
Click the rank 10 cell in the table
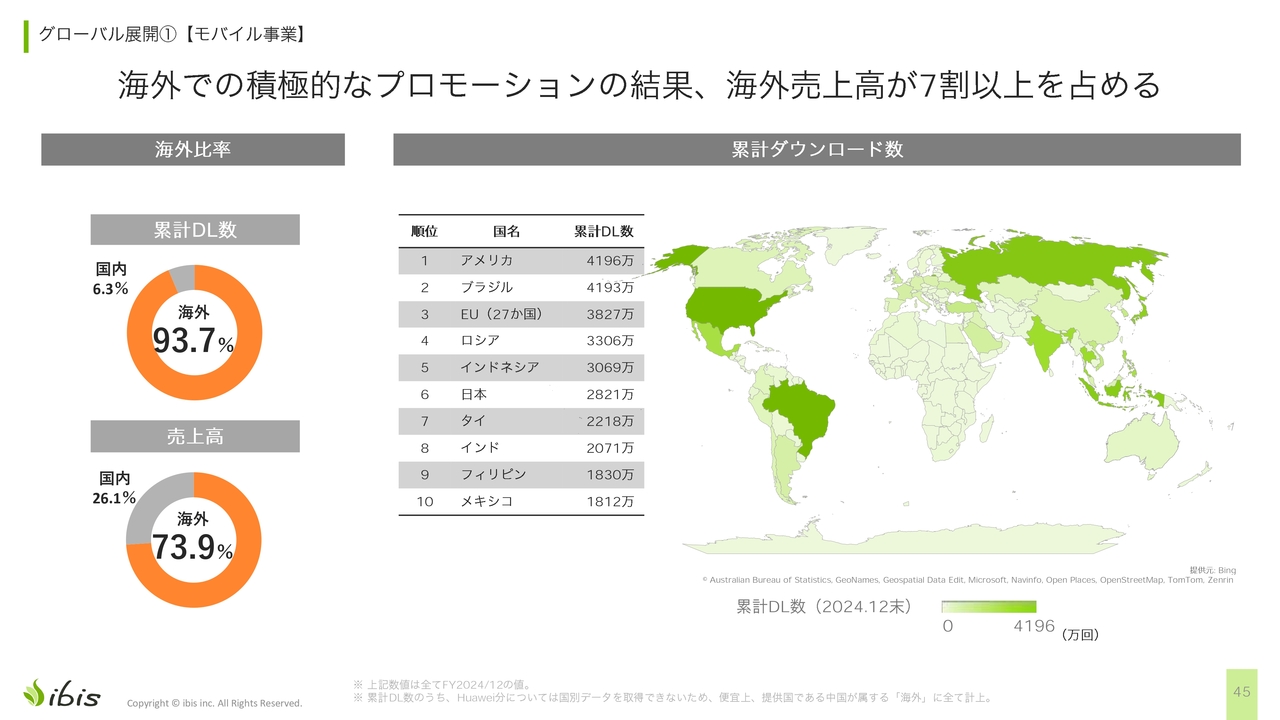(424, 501)
